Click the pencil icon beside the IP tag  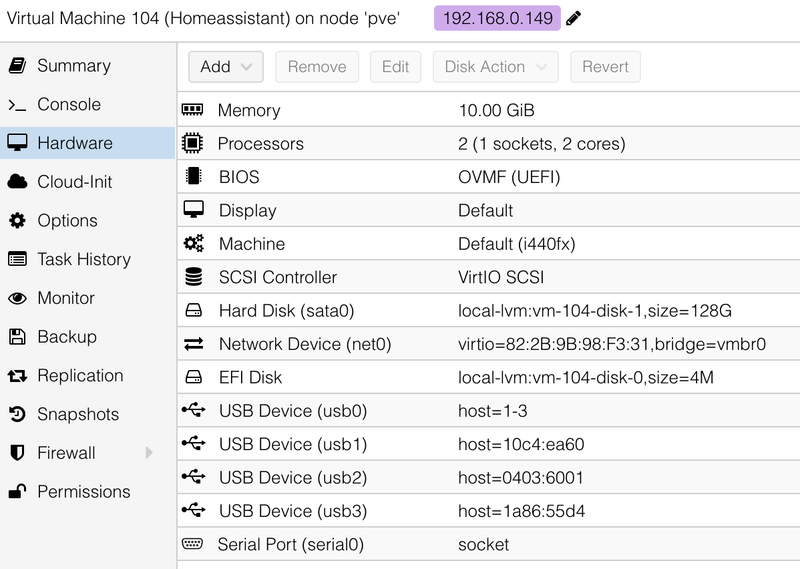(574, 18)
